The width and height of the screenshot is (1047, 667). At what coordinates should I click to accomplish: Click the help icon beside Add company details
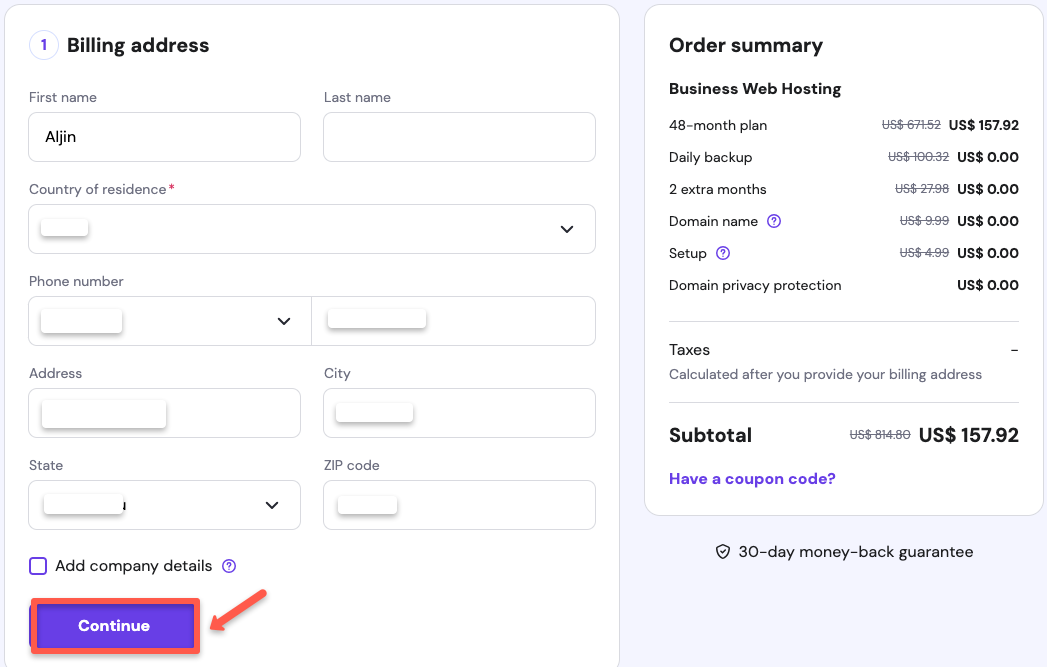(229, 566)
